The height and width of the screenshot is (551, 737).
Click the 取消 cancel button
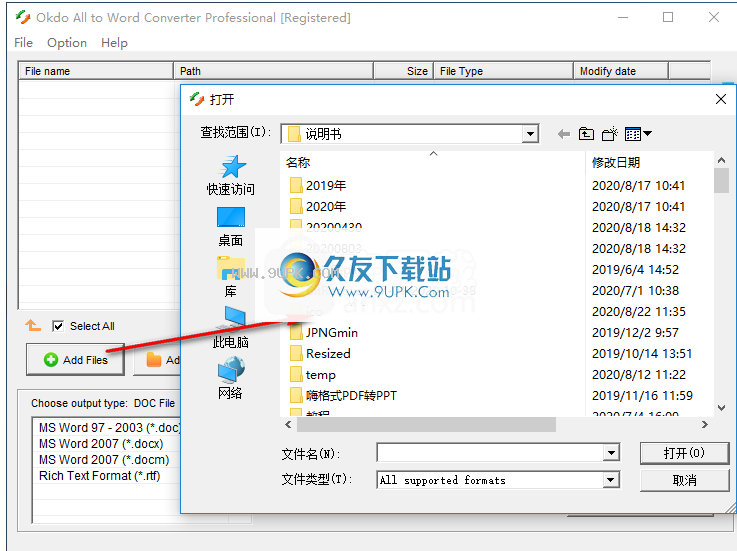[684, 480]
